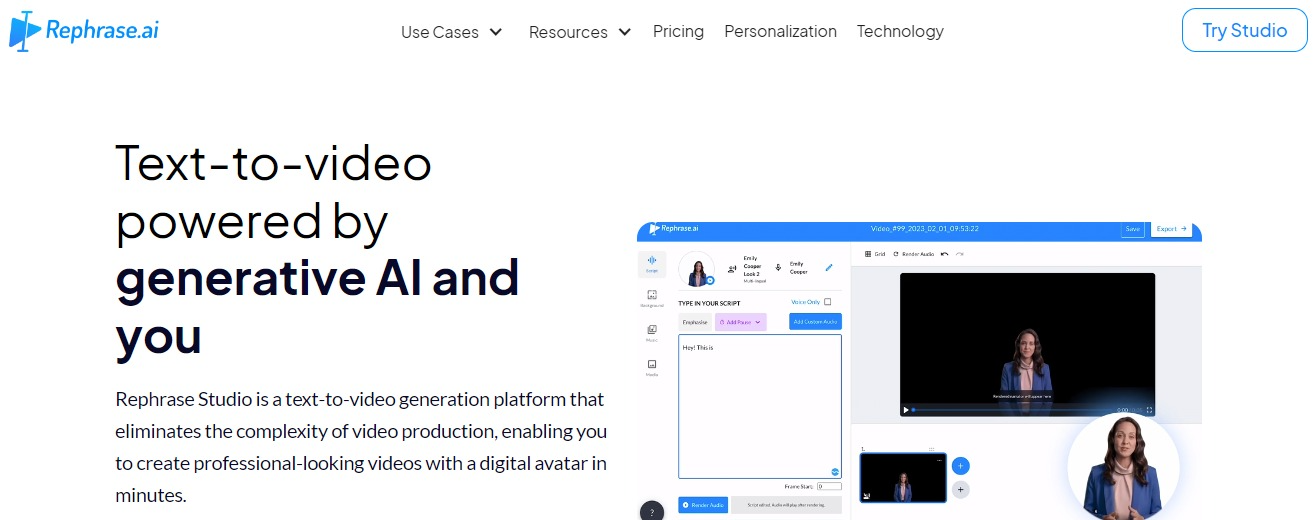
Task: Click the pencil edit icon
Action: [x=828, y=267]
